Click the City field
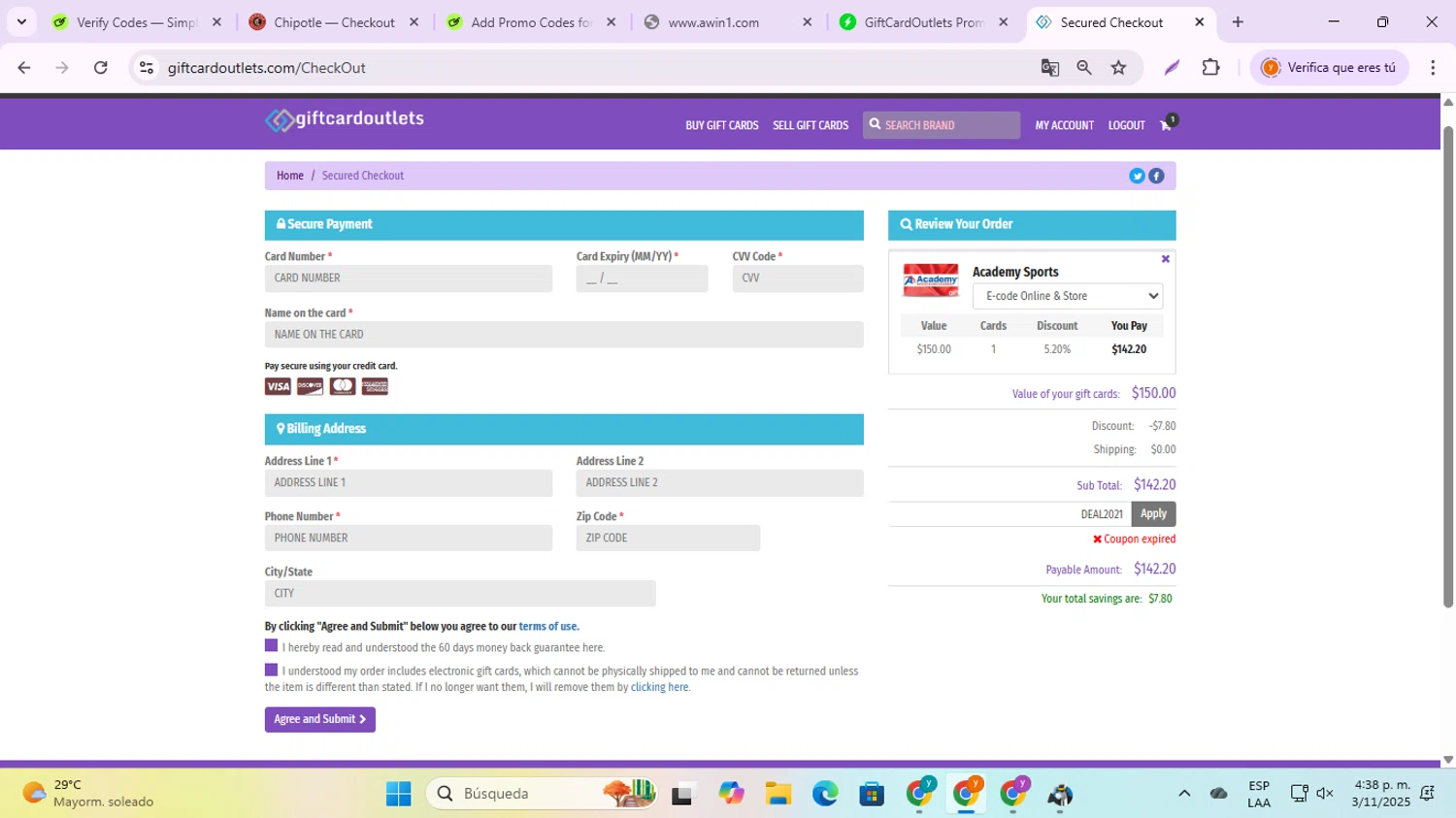Viewport: 1456px width, 818px height. 460,594
